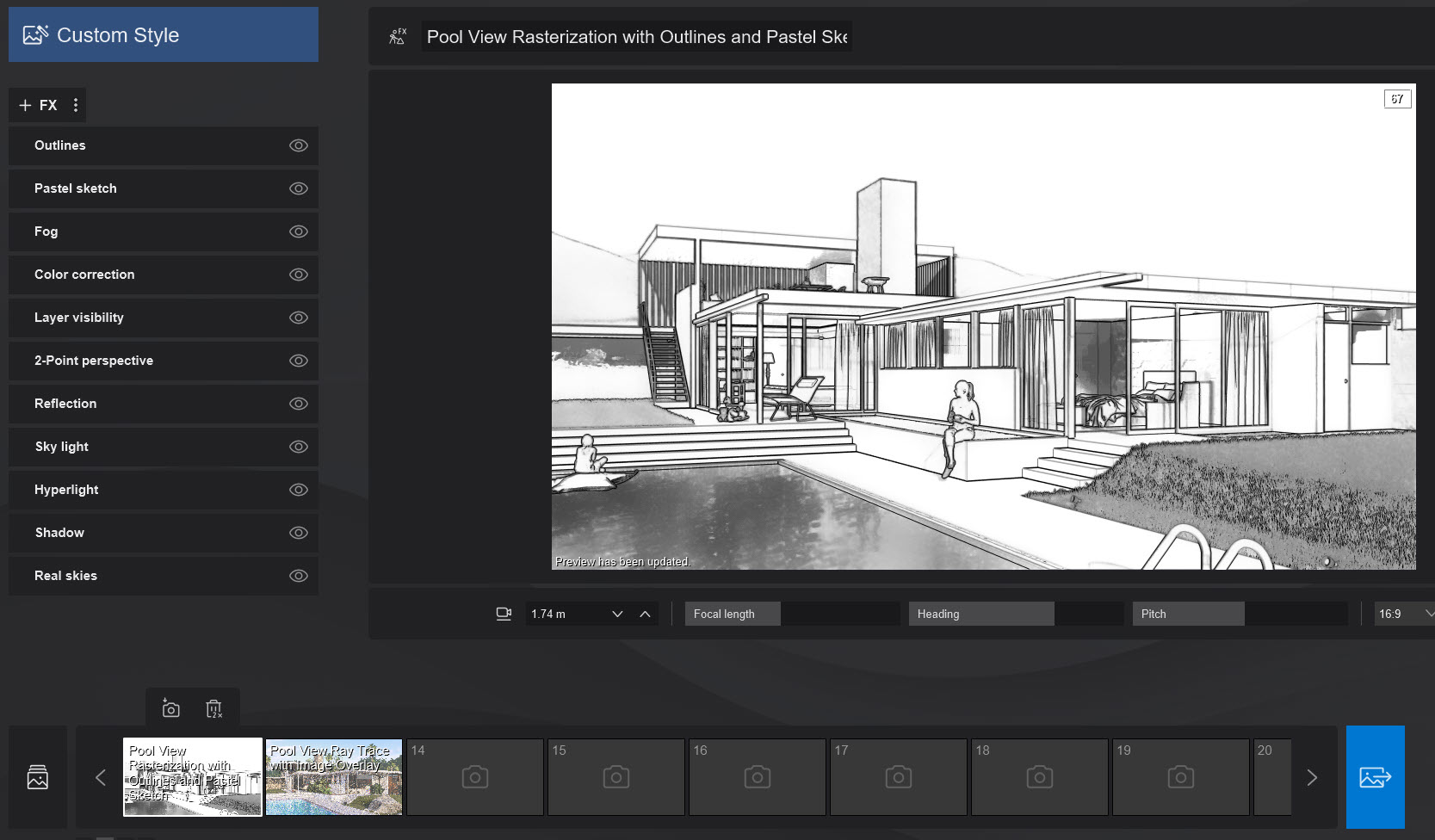Select the Color correction effect
Screen dimensions: 1435x840
click(84, 275)
